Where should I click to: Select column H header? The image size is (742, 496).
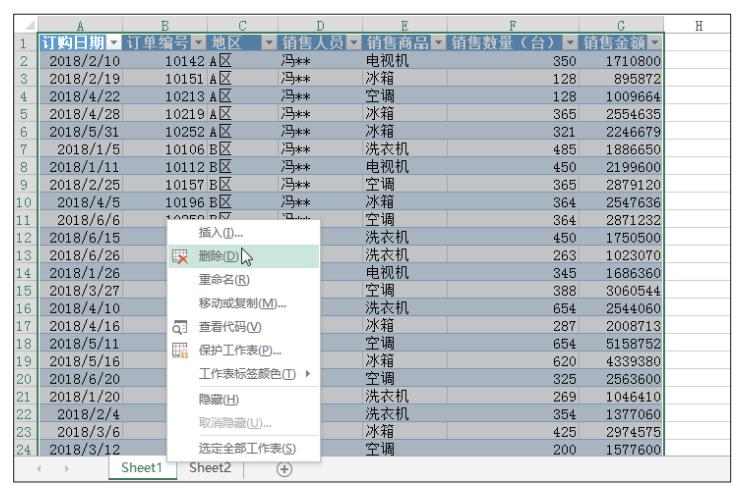point(698,25)
